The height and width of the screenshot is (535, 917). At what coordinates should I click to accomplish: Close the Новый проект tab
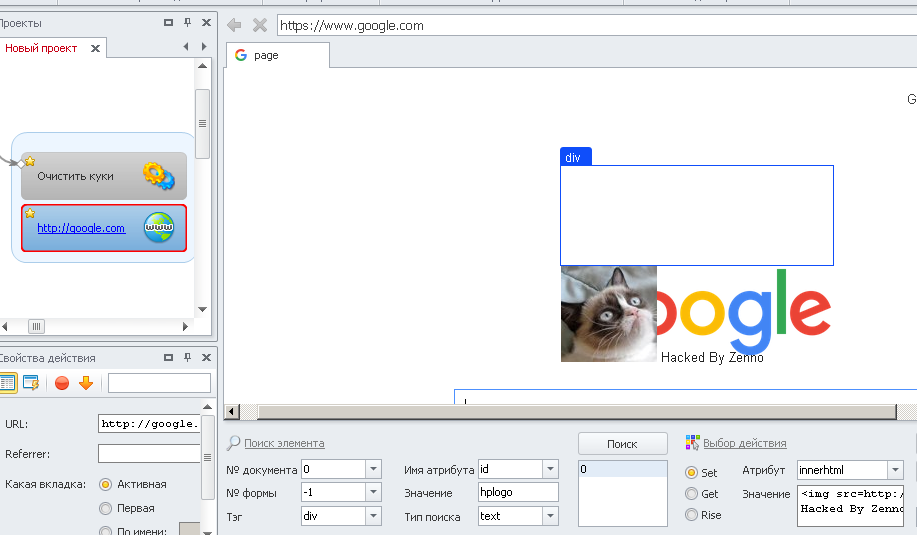pos(95,49)
